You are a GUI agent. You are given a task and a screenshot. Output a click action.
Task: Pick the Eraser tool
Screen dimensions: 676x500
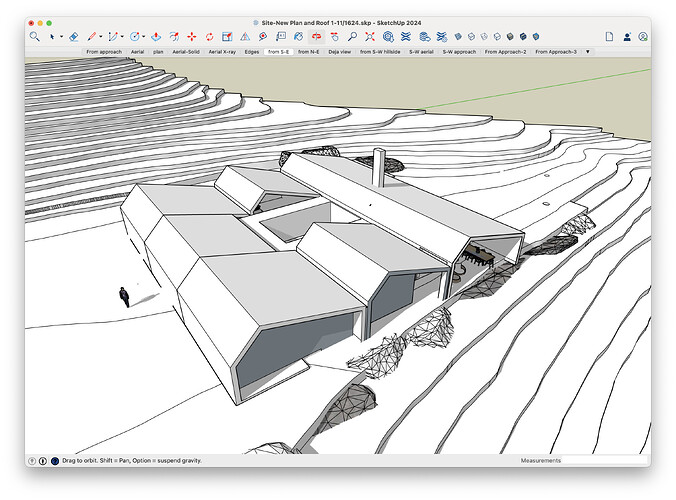tap(74, 37)
